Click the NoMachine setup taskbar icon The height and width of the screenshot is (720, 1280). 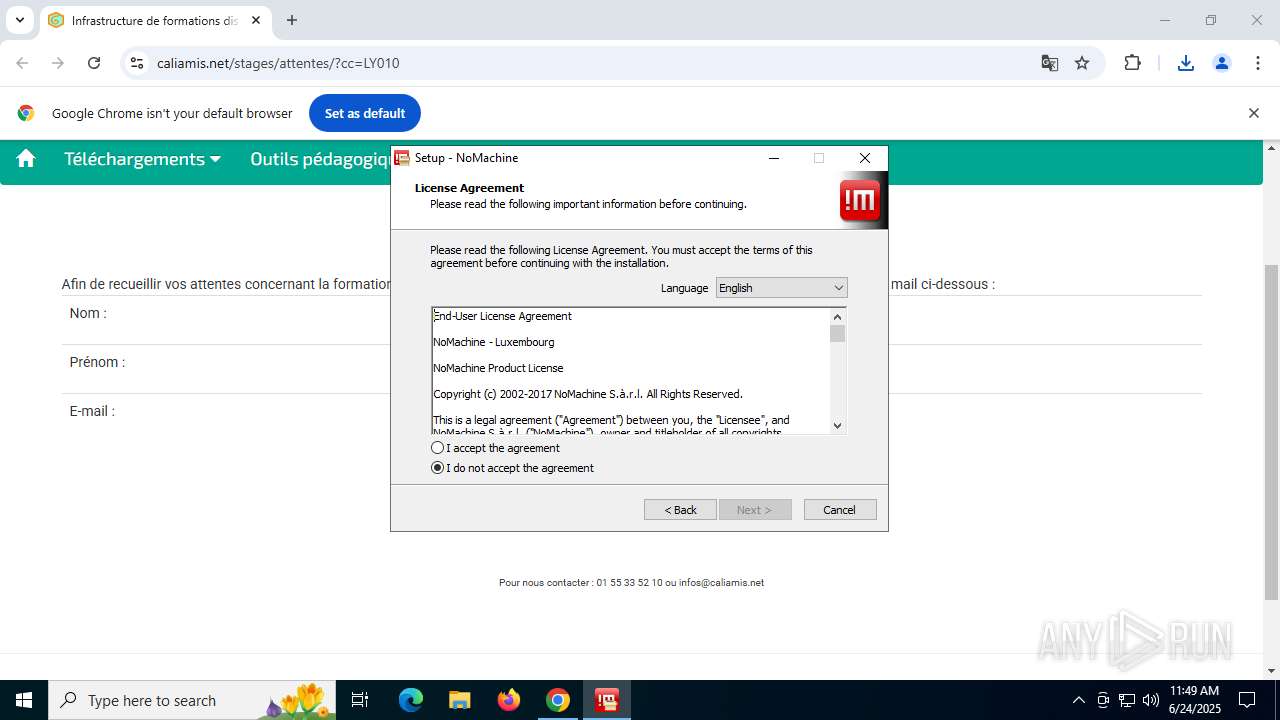click(x=606, y=700)
